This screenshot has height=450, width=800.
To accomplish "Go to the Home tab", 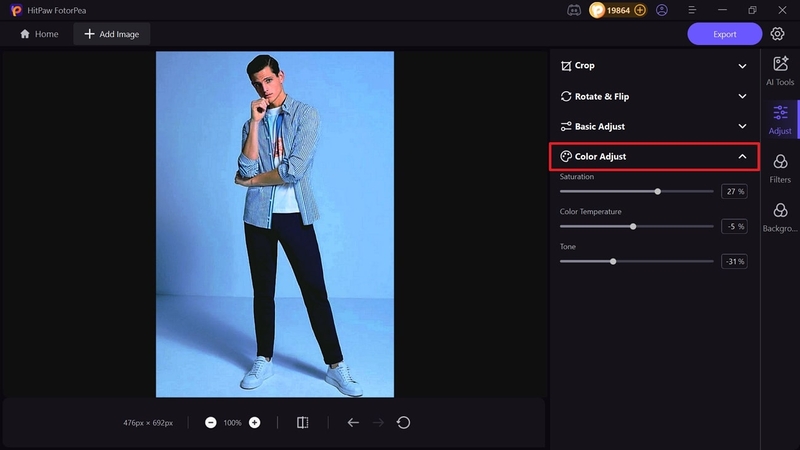I will click(x=39, y=34).
